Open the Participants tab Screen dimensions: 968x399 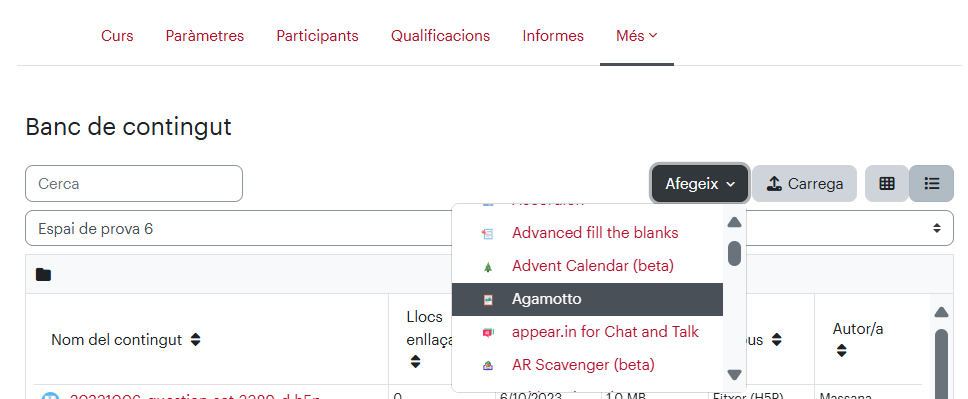click(x=317, y=36)
